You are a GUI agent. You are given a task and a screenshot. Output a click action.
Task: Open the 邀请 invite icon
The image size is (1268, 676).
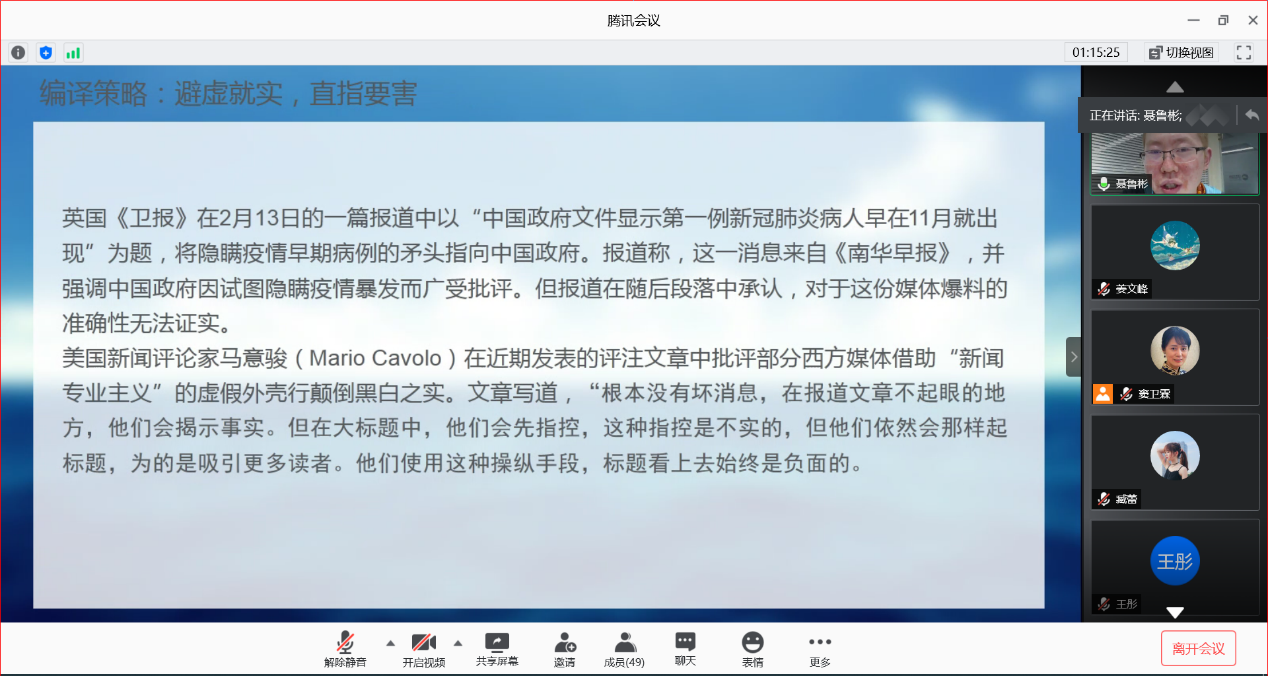point(564,649)
